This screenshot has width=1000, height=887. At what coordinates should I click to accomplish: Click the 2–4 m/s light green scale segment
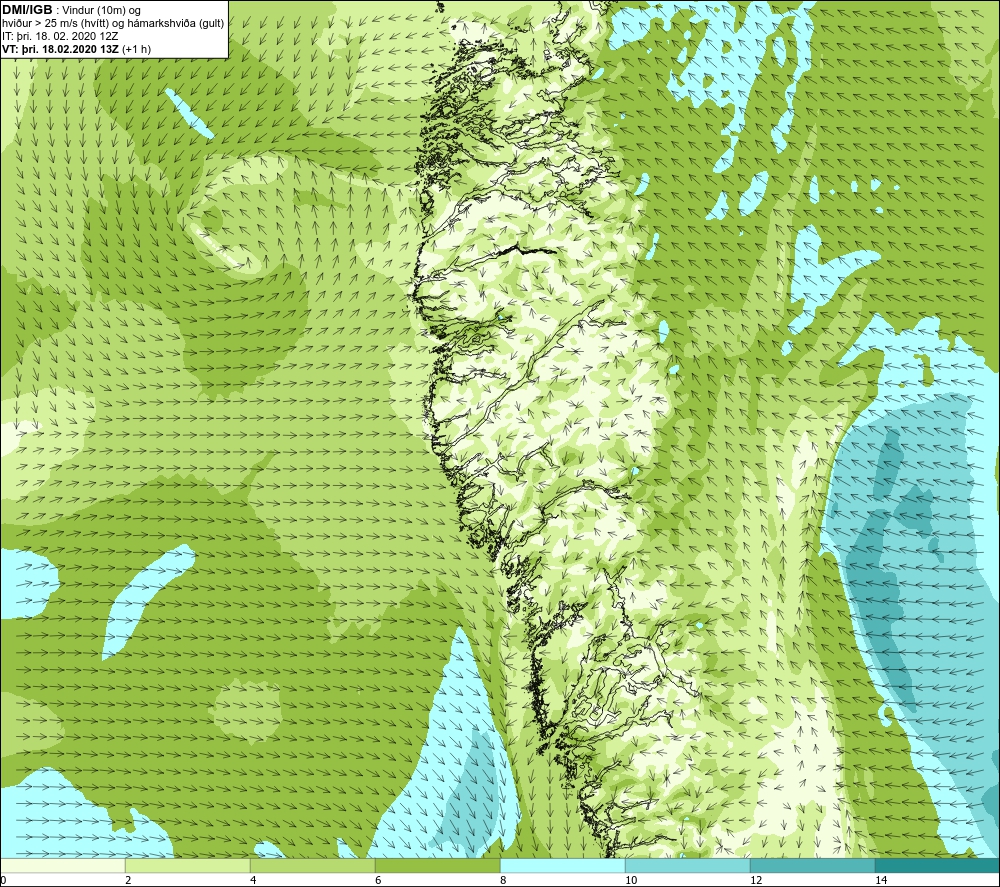(x=188, y=865)
